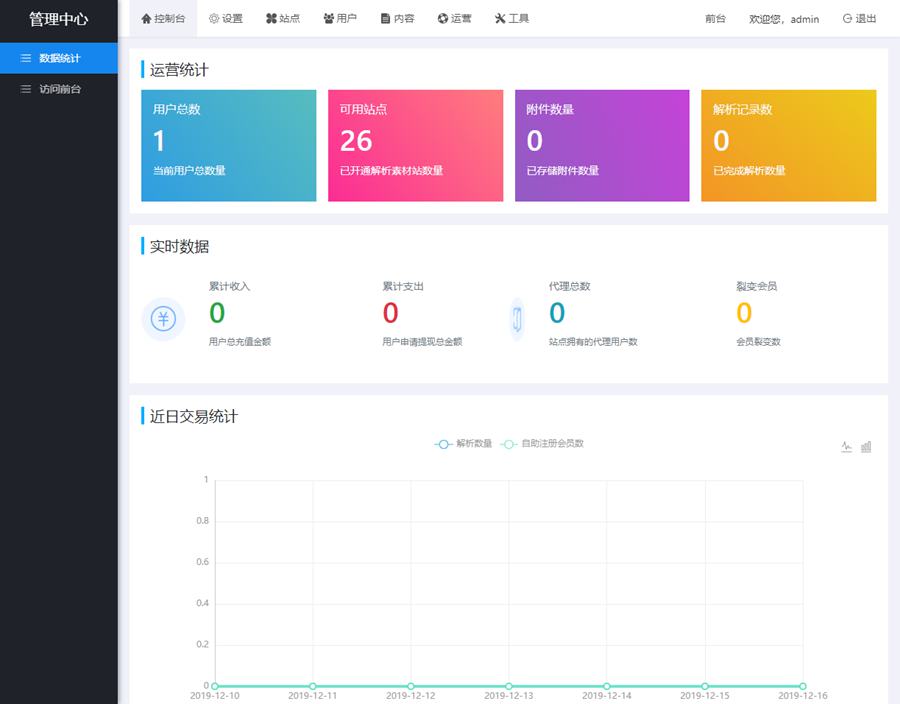Click the 可用站点 statistics card
900x704 pixels.
[415, 146]
